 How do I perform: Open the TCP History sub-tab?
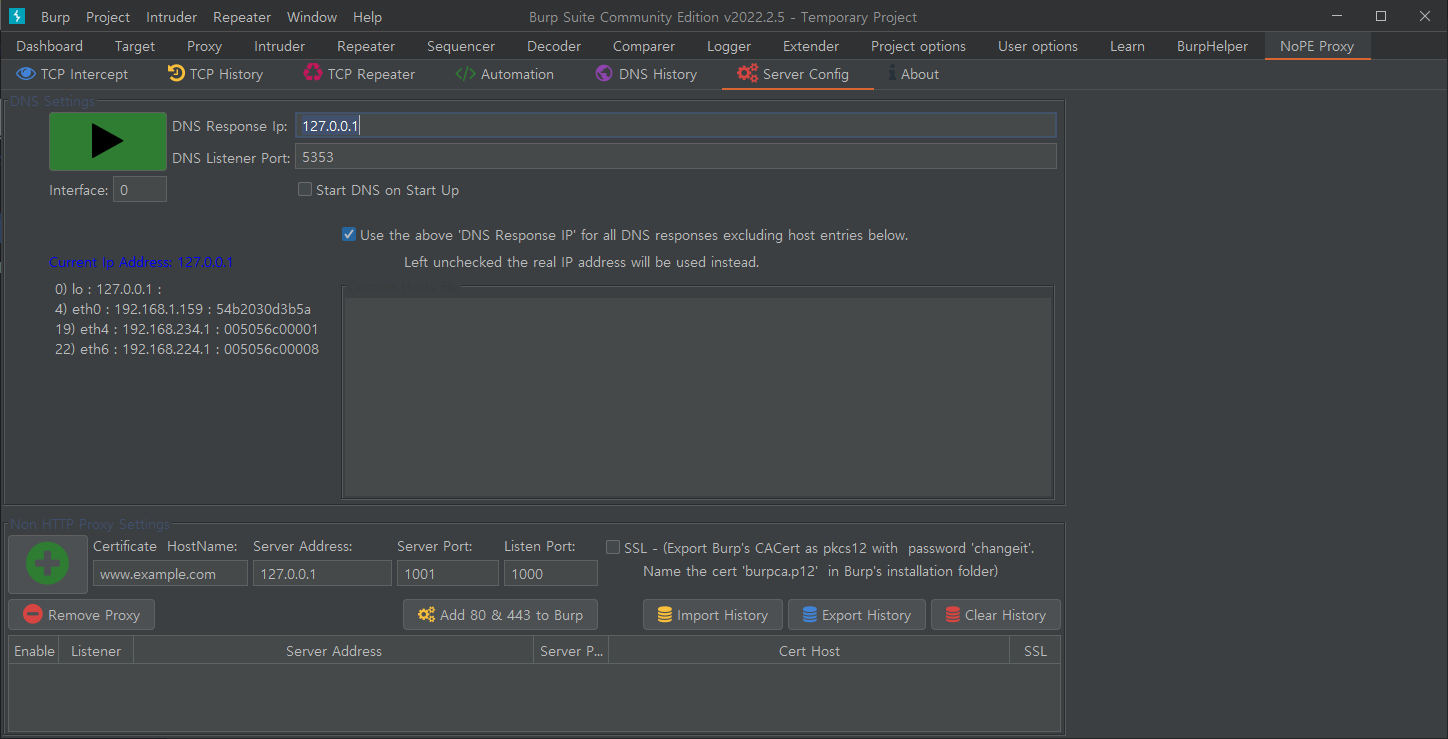point(215,74)
